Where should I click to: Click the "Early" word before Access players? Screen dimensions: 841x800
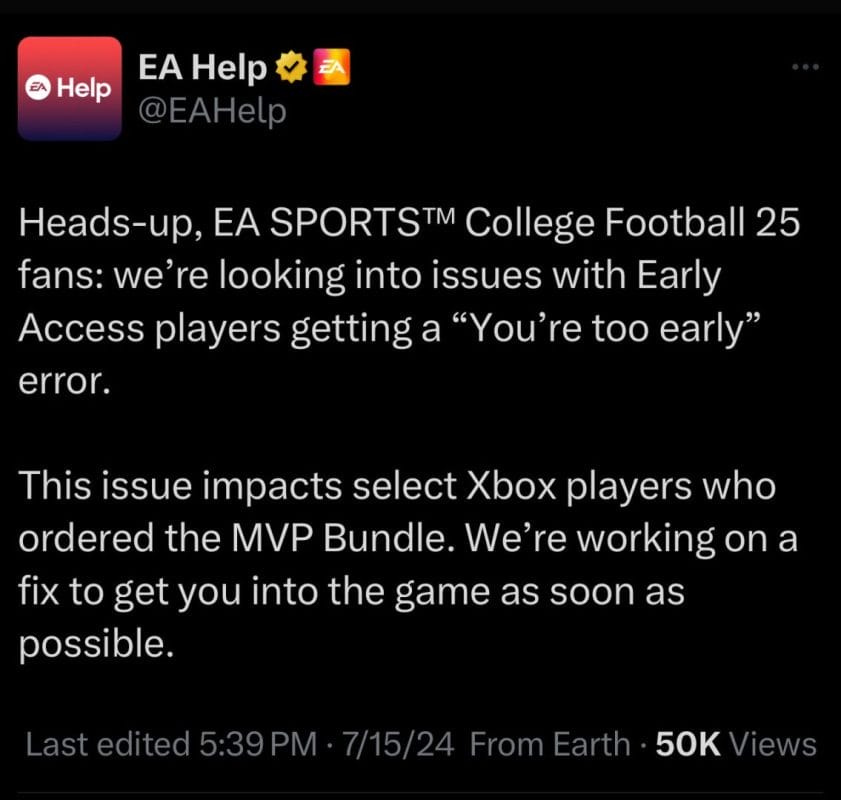[671, 278]
